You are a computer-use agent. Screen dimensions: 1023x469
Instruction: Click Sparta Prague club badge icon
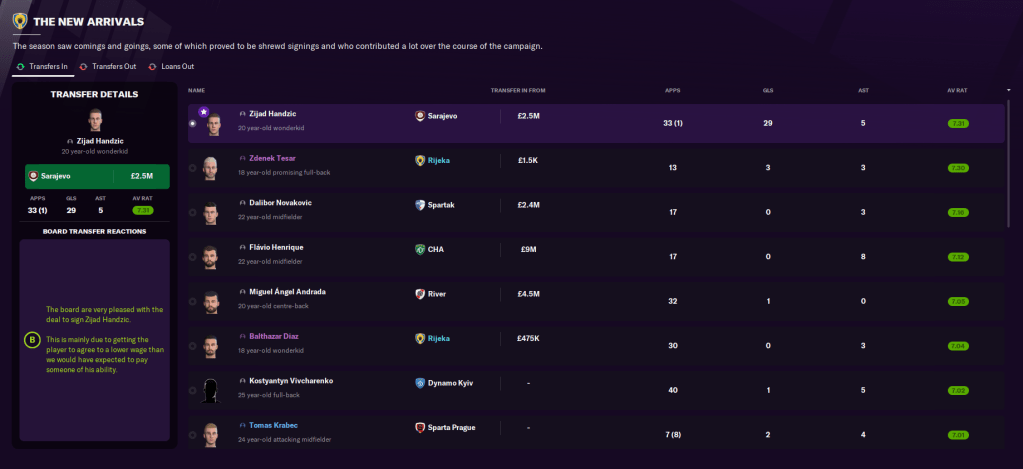pyautogui.click(x=420, y=427)
